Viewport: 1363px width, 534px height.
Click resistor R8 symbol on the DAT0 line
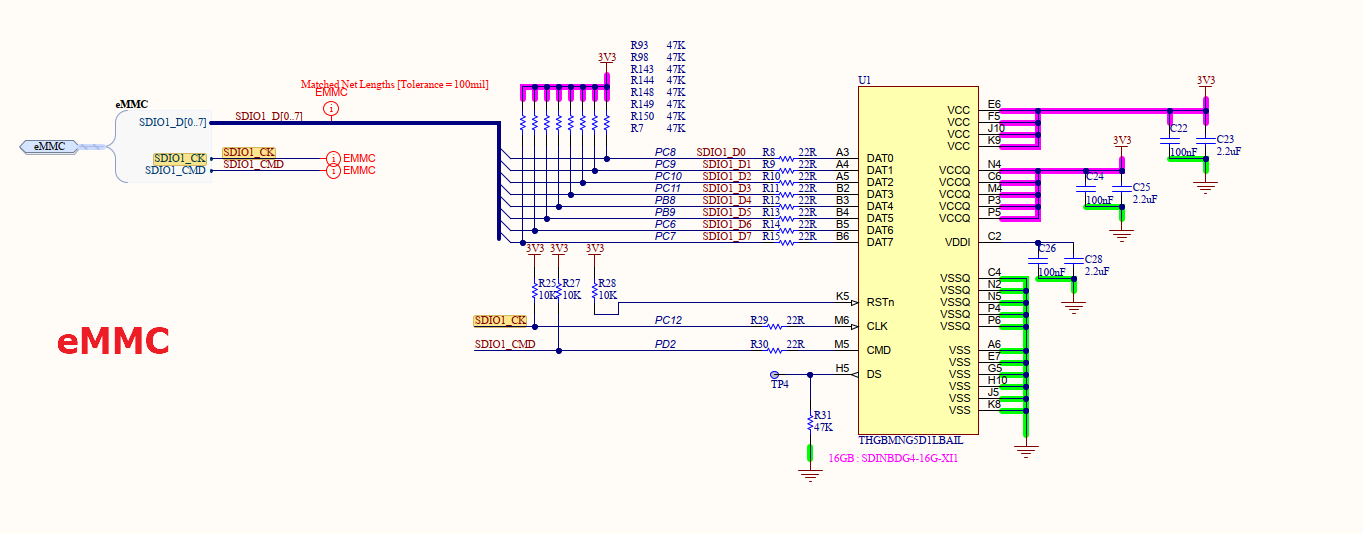(787, 158)
